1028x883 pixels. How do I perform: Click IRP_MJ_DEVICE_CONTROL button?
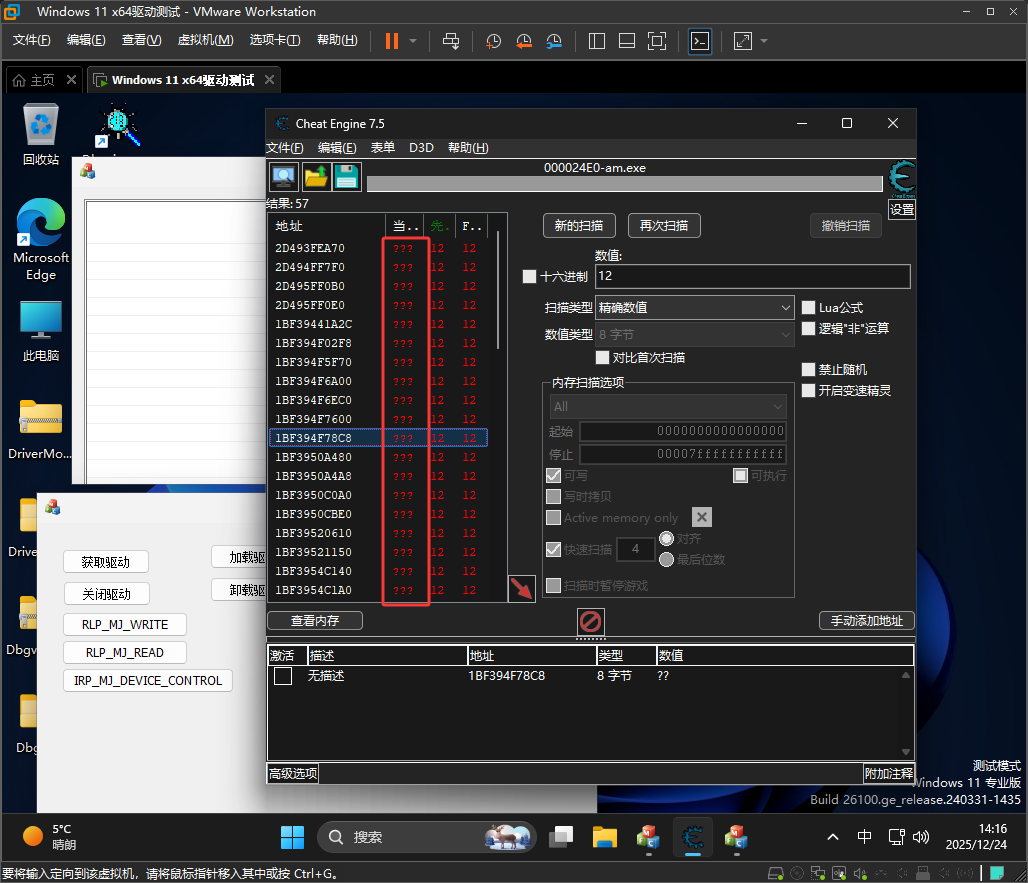pyautogui.click(x=148, y=680)
